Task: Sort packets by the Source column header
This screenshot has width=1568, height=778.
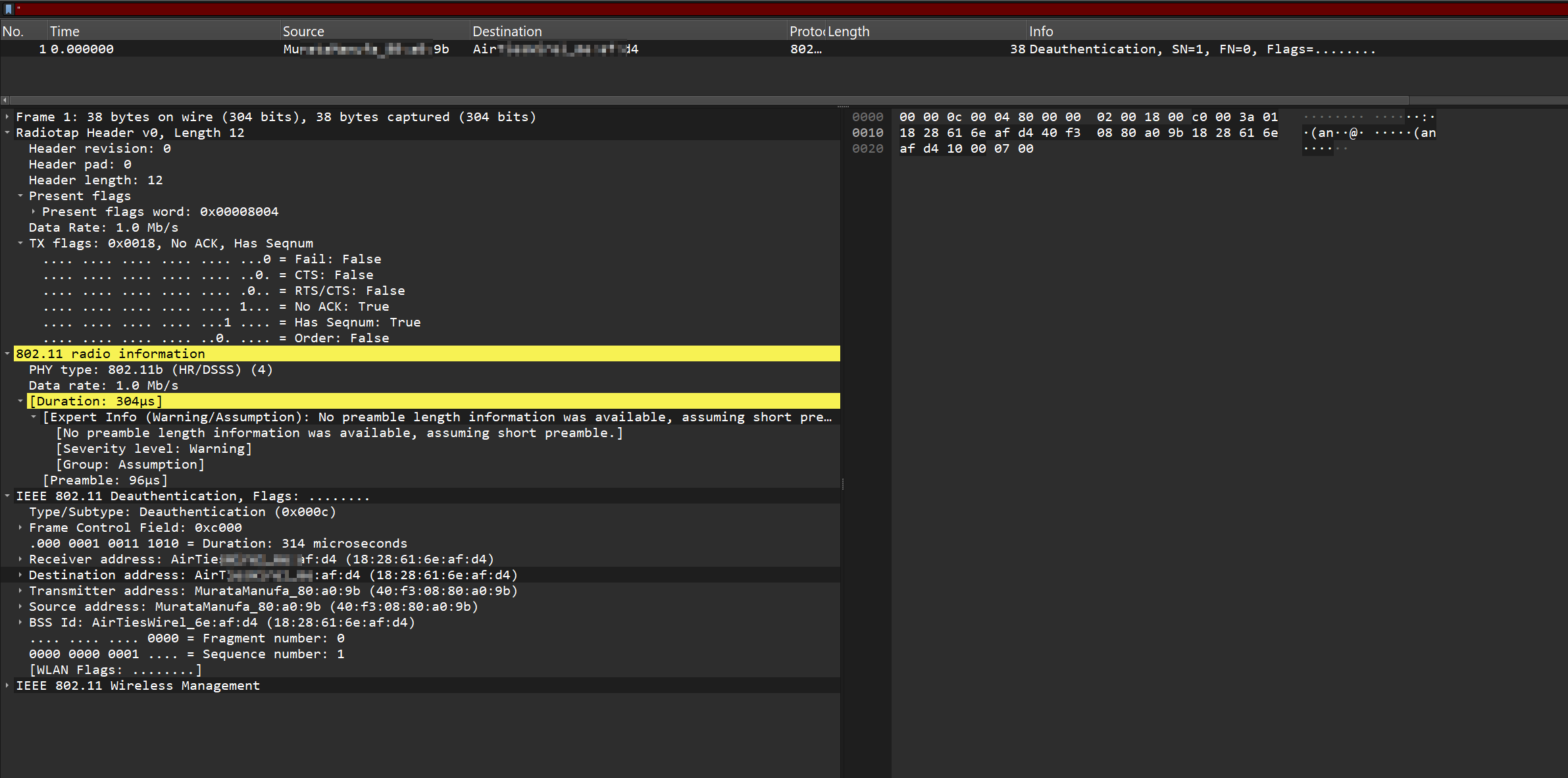Action: pyautogui.click(x=303, y=32)
